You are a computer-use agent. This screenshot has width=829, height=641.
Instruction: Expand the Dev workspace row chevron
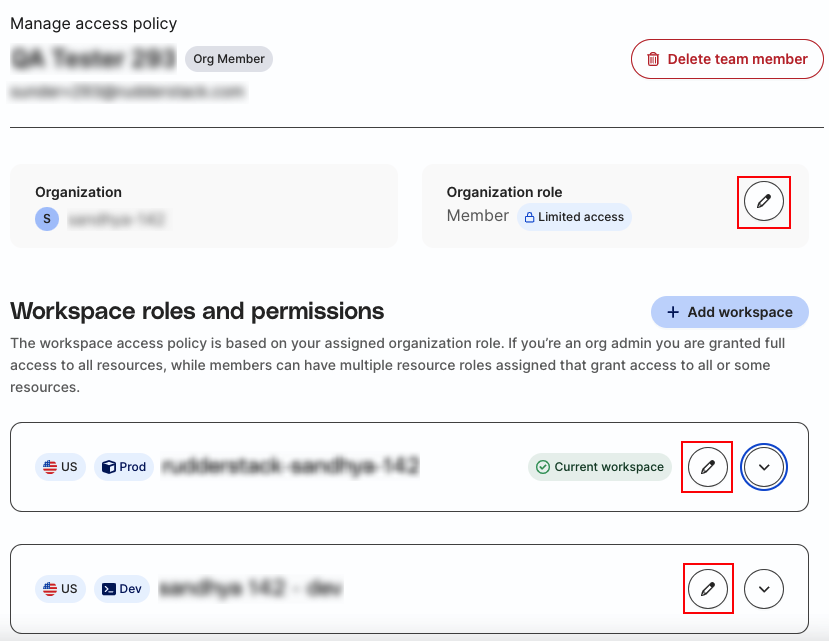(764, 589)
